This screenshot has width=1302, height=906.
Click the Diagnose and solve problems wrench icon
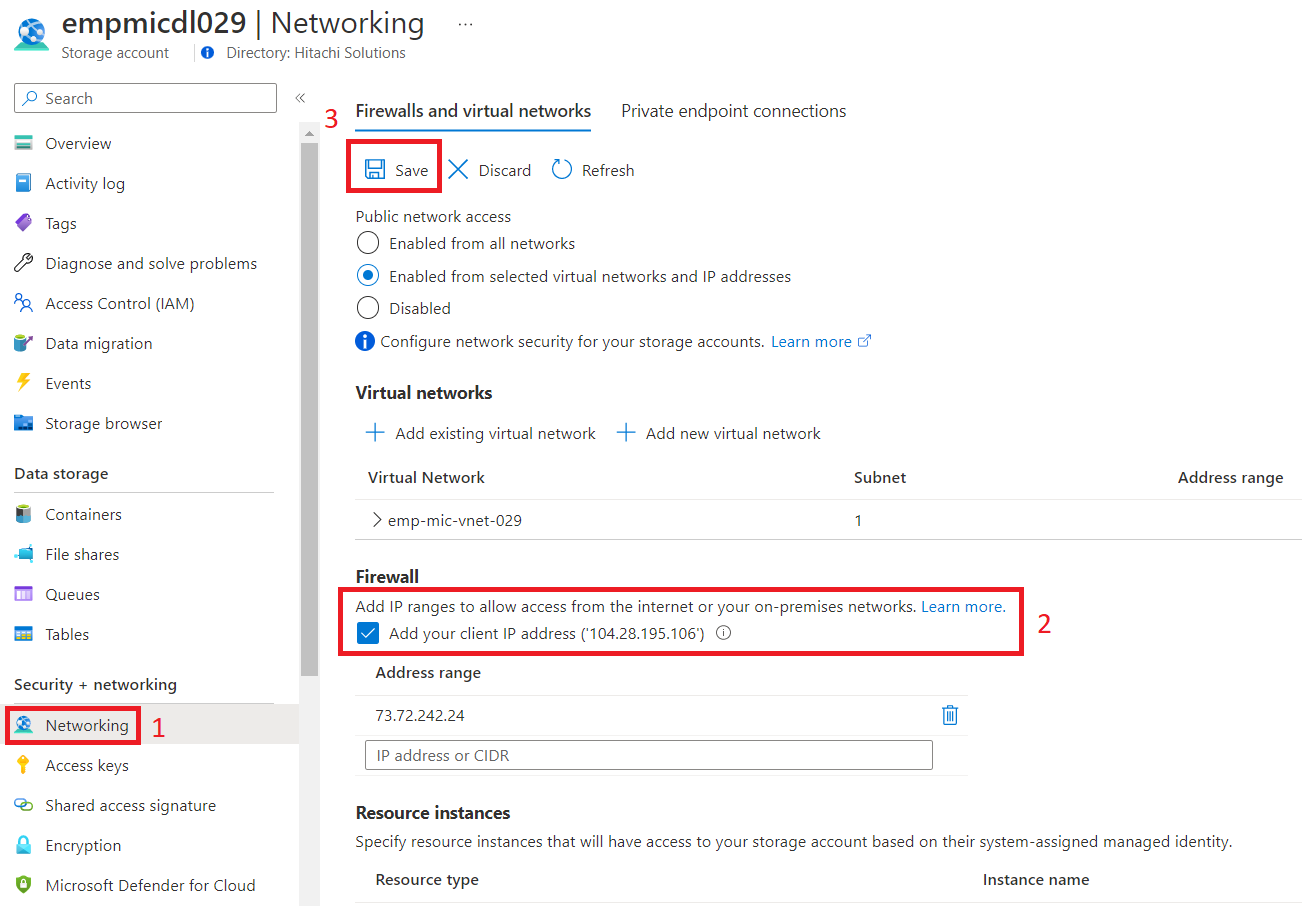pyautogui.click(x=24, y=263)
